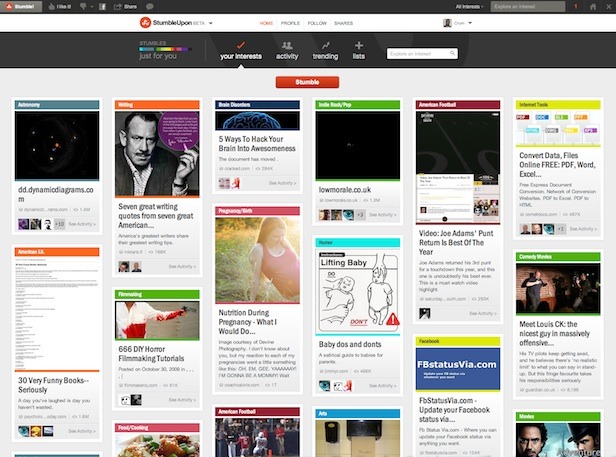The height and width of the screenshot is (457, 616).
Task: Open comments speech bubble icon
Action: (150, 7)
